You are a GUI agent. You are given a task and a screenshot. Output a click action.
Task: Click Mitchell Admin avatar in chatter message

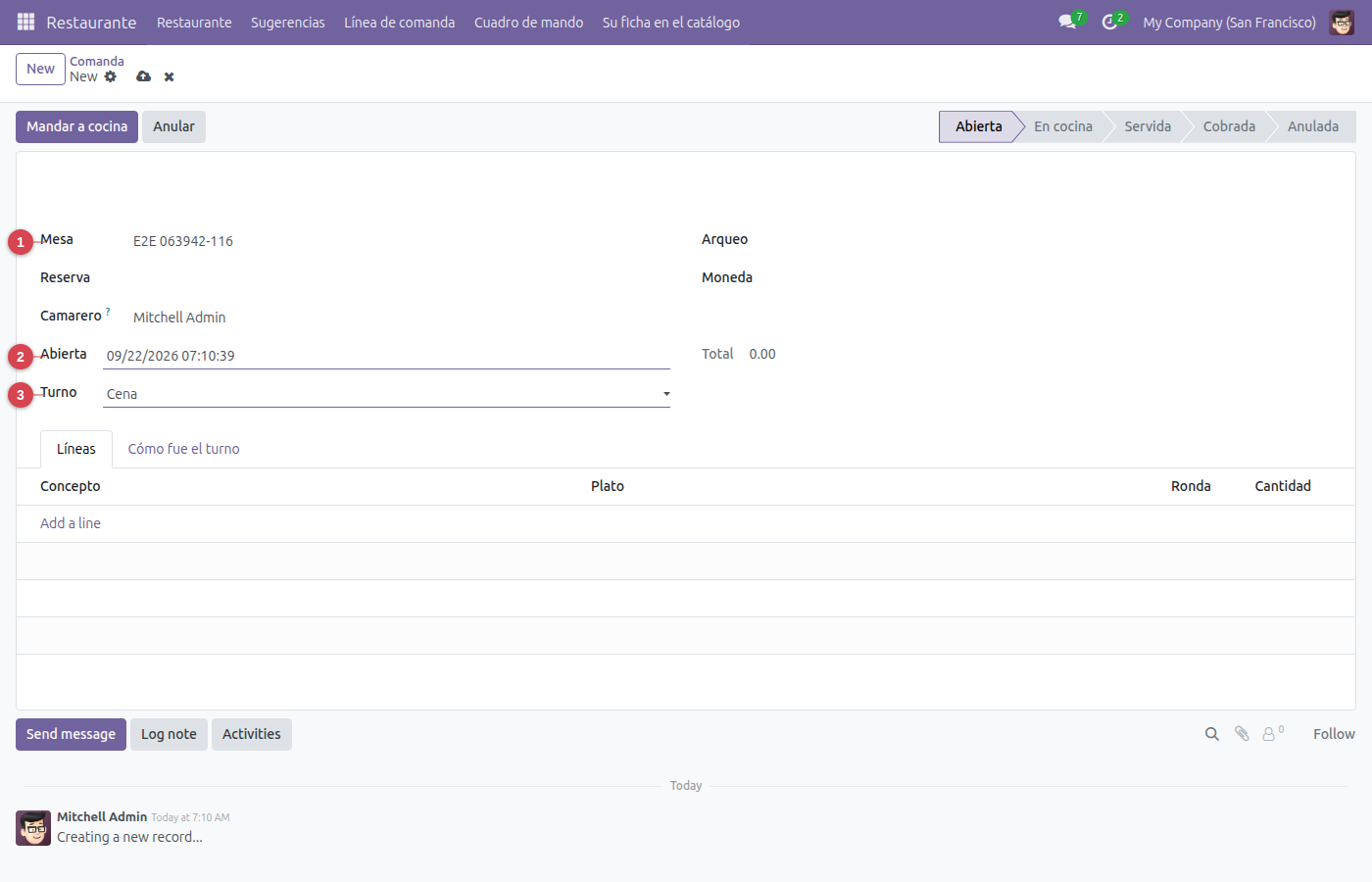click(x=33, y=828)
